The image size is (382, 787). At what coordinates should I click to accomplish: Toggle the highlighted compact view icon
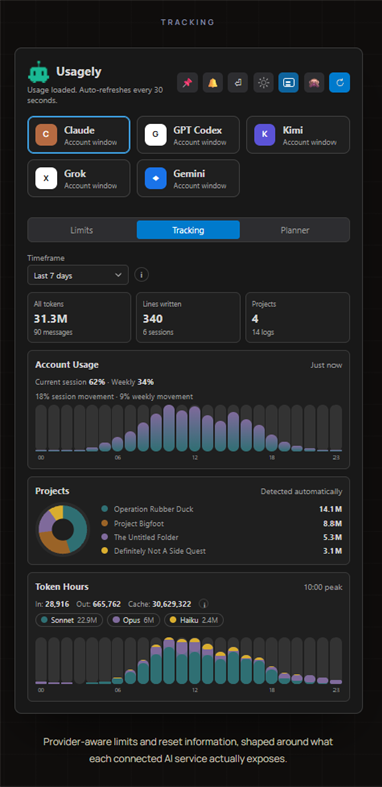coord(289,83)
